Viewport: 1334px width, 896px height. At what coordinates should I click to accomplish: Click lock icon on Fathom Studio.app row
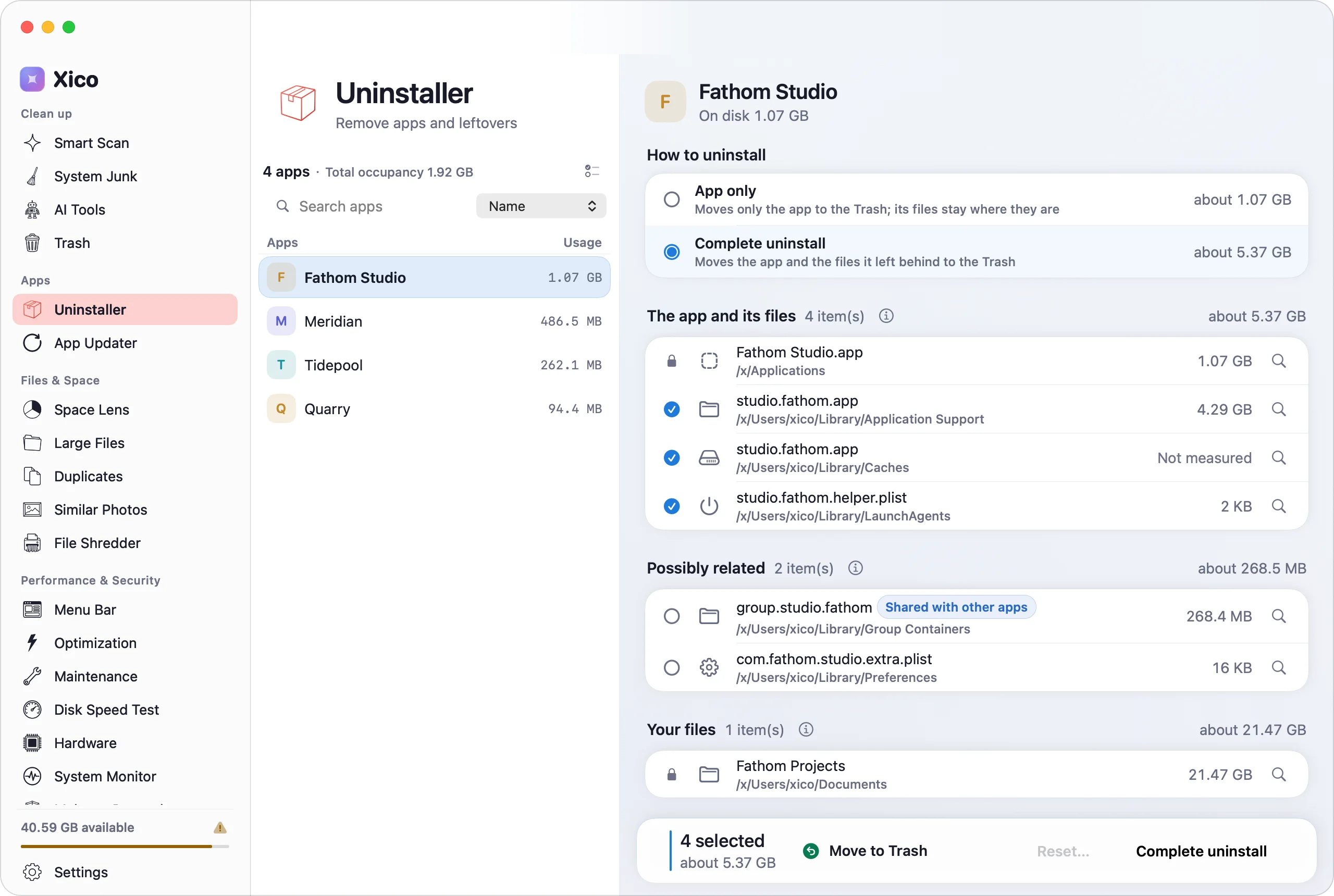coord(672,361)
